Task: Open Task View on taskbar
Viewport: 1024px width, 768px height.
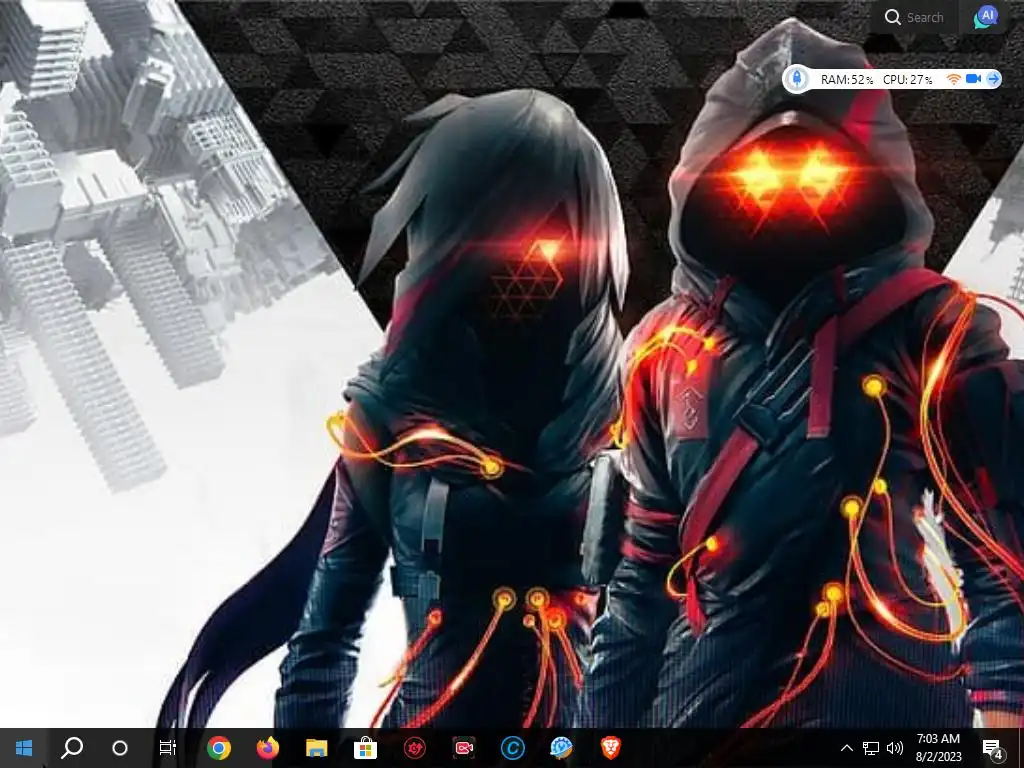Action: 168,748
